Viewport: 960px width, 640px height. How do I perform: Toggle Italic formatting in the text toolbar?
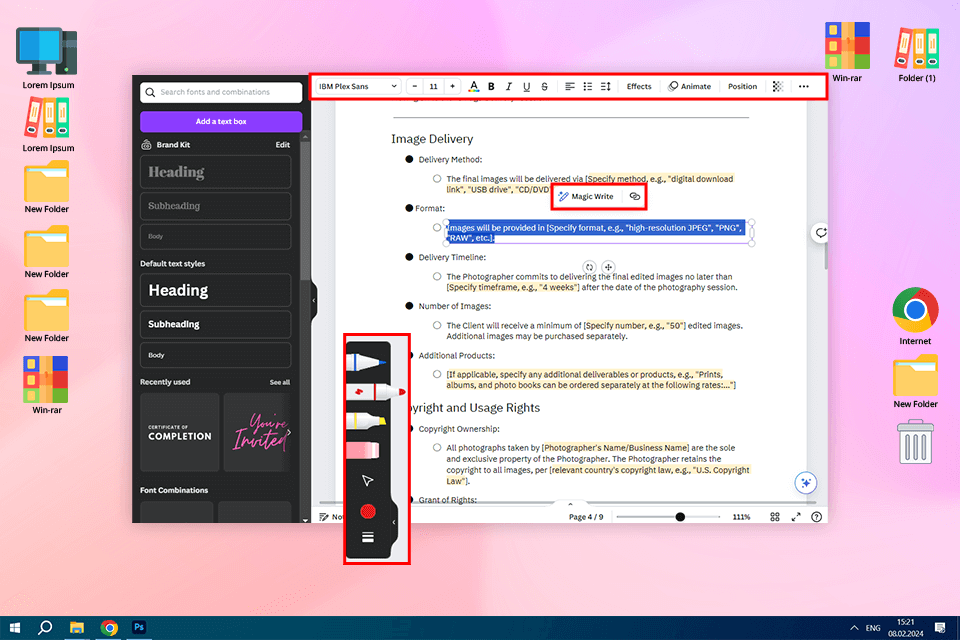(508, 86)
